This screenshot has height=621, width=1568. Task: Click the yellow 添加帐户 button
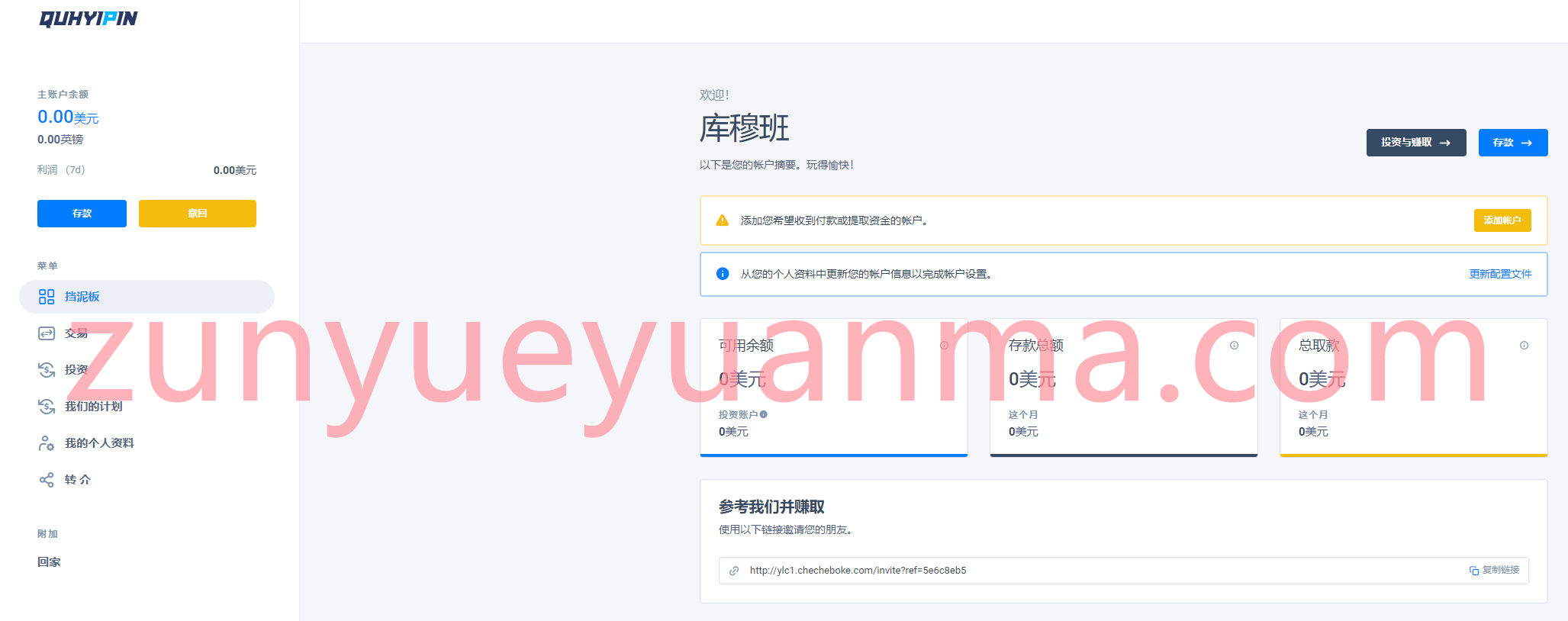click(x=1502, y=220)
